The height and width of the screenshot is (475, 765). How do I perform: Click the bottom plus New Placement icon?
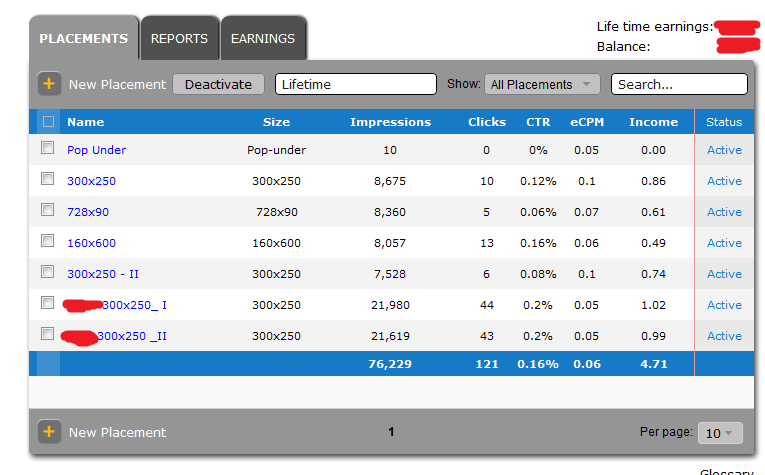[x=50, y=432]
